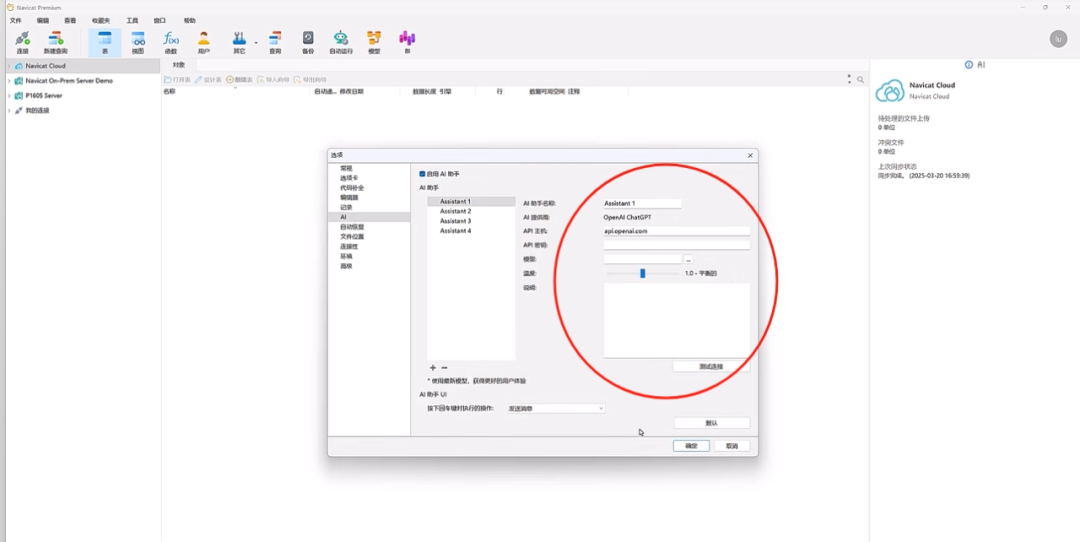Expand the P1605 Server tree node
The height and width of the screenshot is (542, 1080).
click(8, 96)
